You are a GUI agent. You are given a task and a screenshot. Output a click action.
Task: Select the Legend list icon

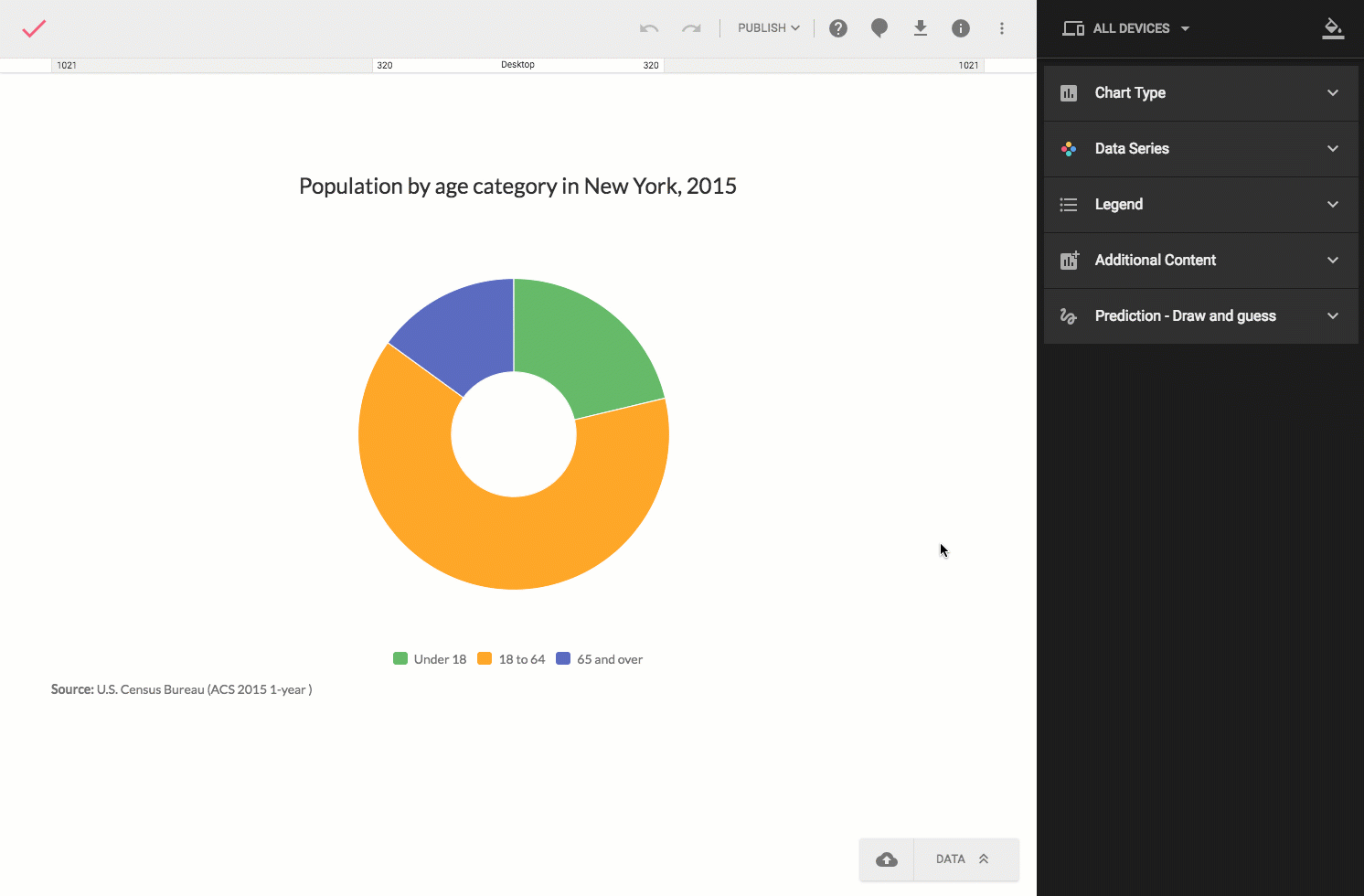tap(1068, 204)
